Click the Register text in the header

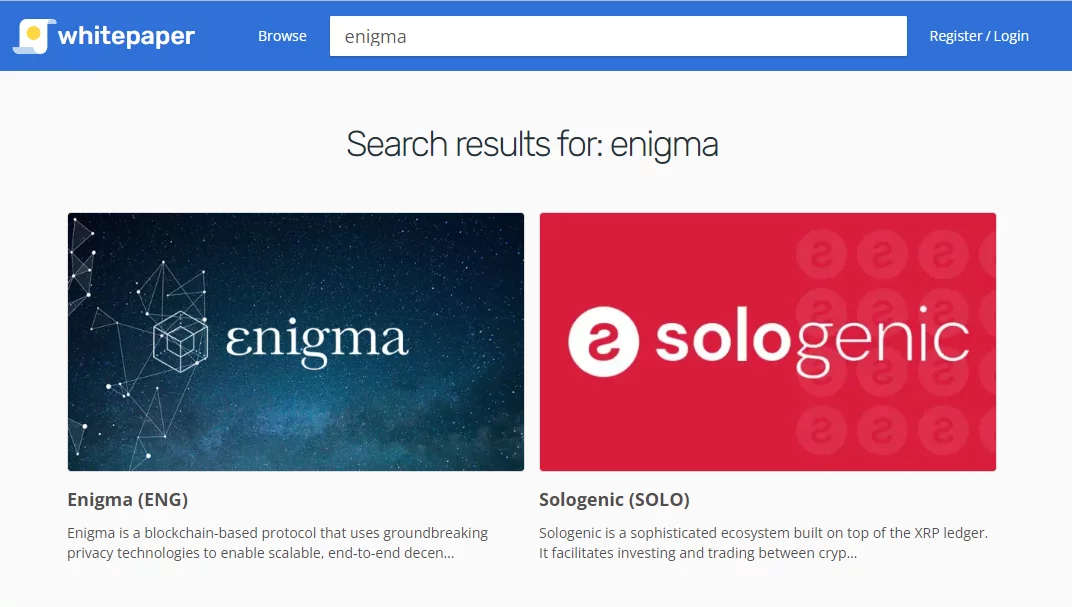coord(955,36)
